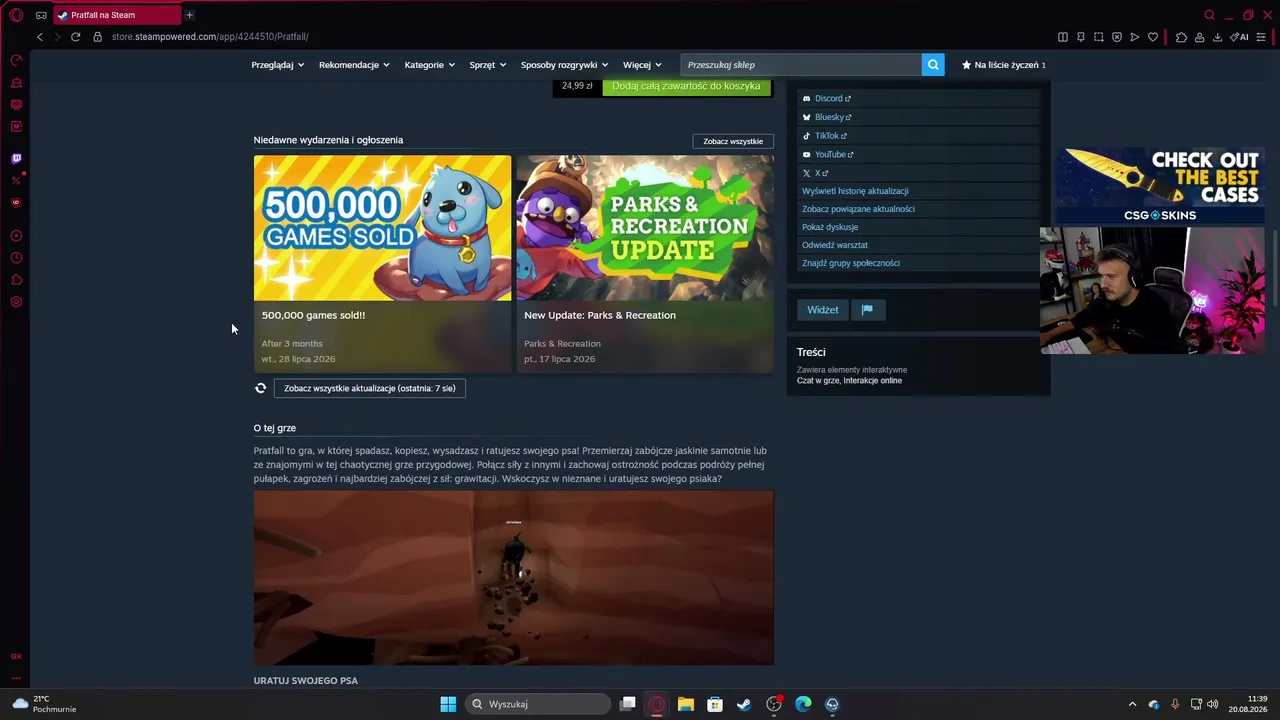Image resolution: width=1280 pixels, height=720 pixels.
Task: Open Microsoft Store from the taskbar
Action: [x=715, y=704]
